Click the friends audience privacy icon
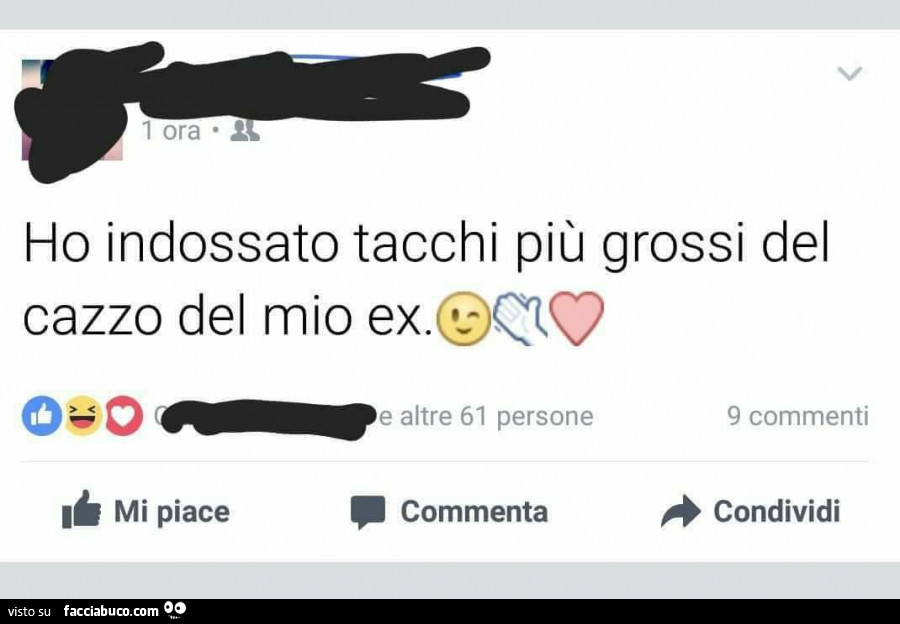 click(245, 131)
